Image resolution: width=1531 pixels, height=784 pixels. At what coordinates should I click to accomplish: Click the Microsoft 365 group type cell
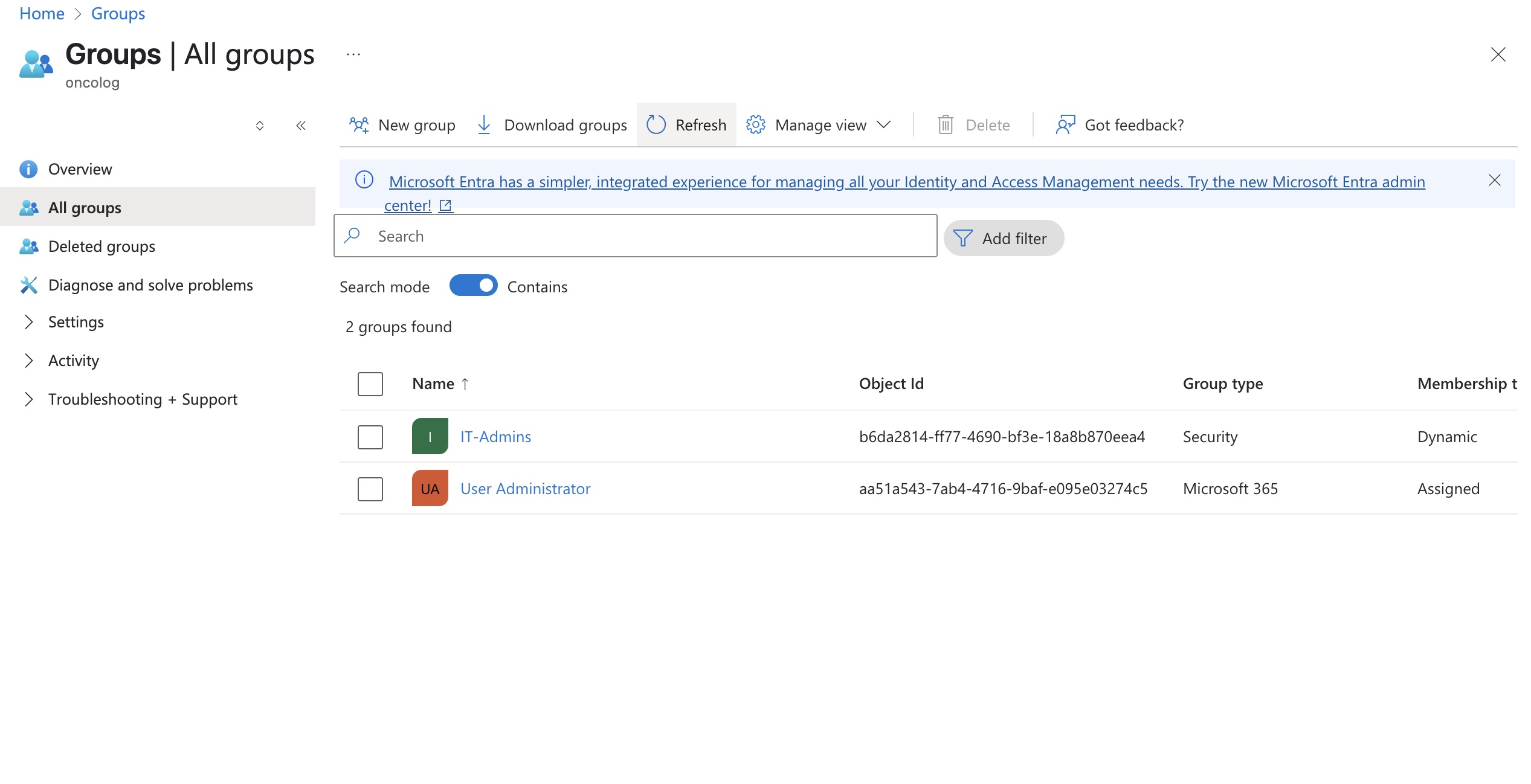[1230, 489]
